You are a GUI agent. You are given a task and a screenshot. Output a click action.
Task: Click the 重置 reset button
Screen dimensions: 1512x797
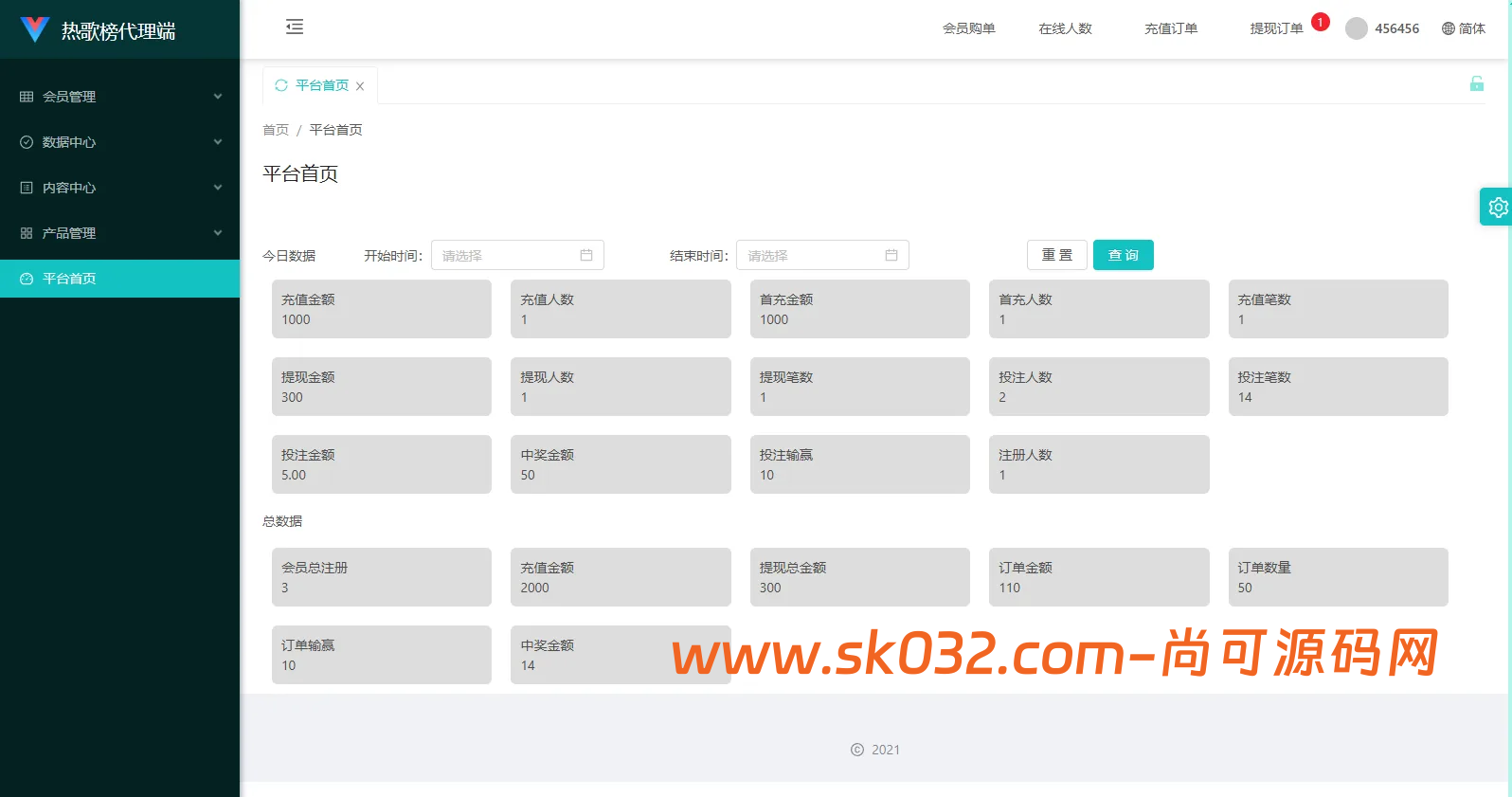click(x=1057, y=255)
